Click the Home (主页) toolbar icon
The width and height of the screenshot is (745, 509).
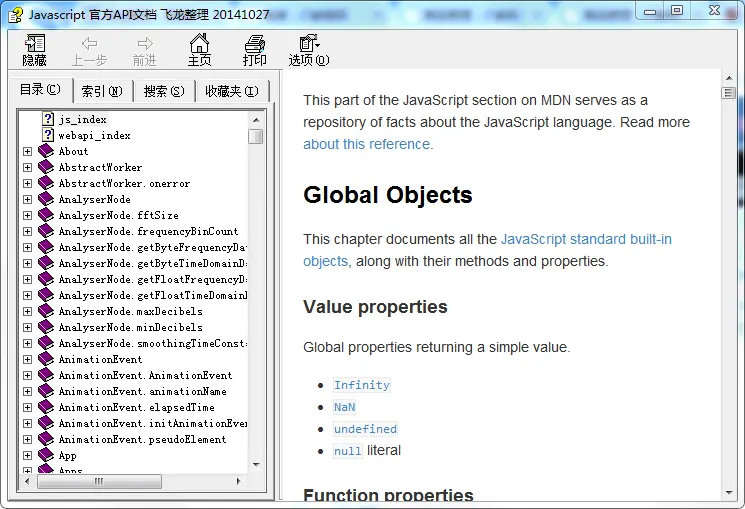click(199, 44)
